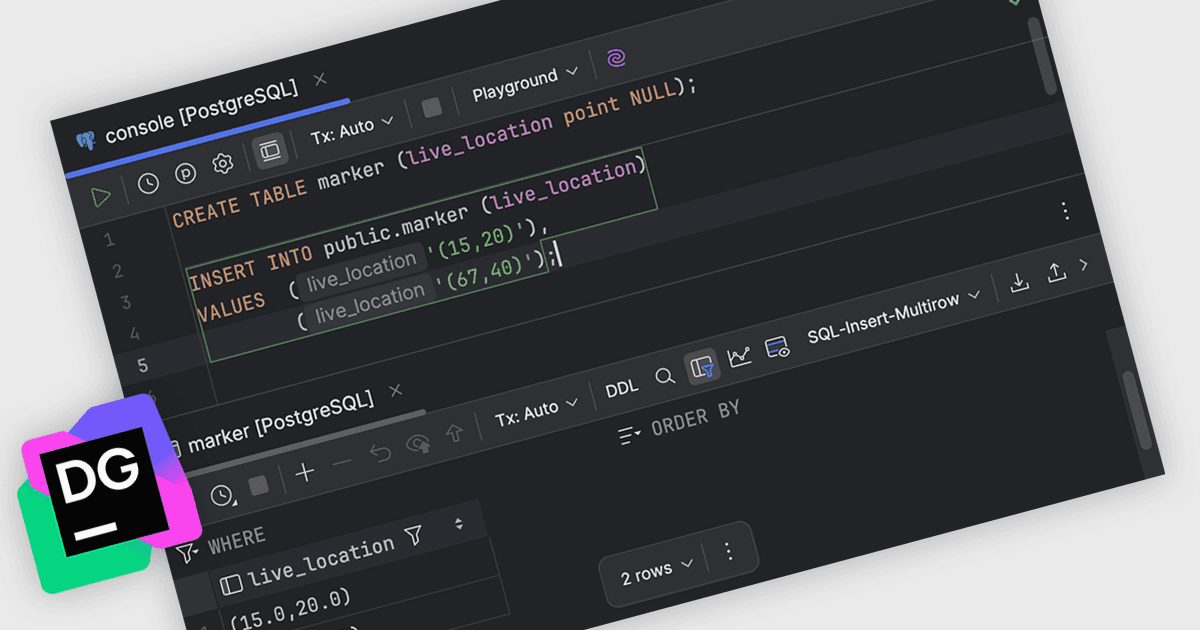1200x630 pixels.
Task: Switch to the console [PostgreSQL] tab
Action: click(x=200, y=111)
